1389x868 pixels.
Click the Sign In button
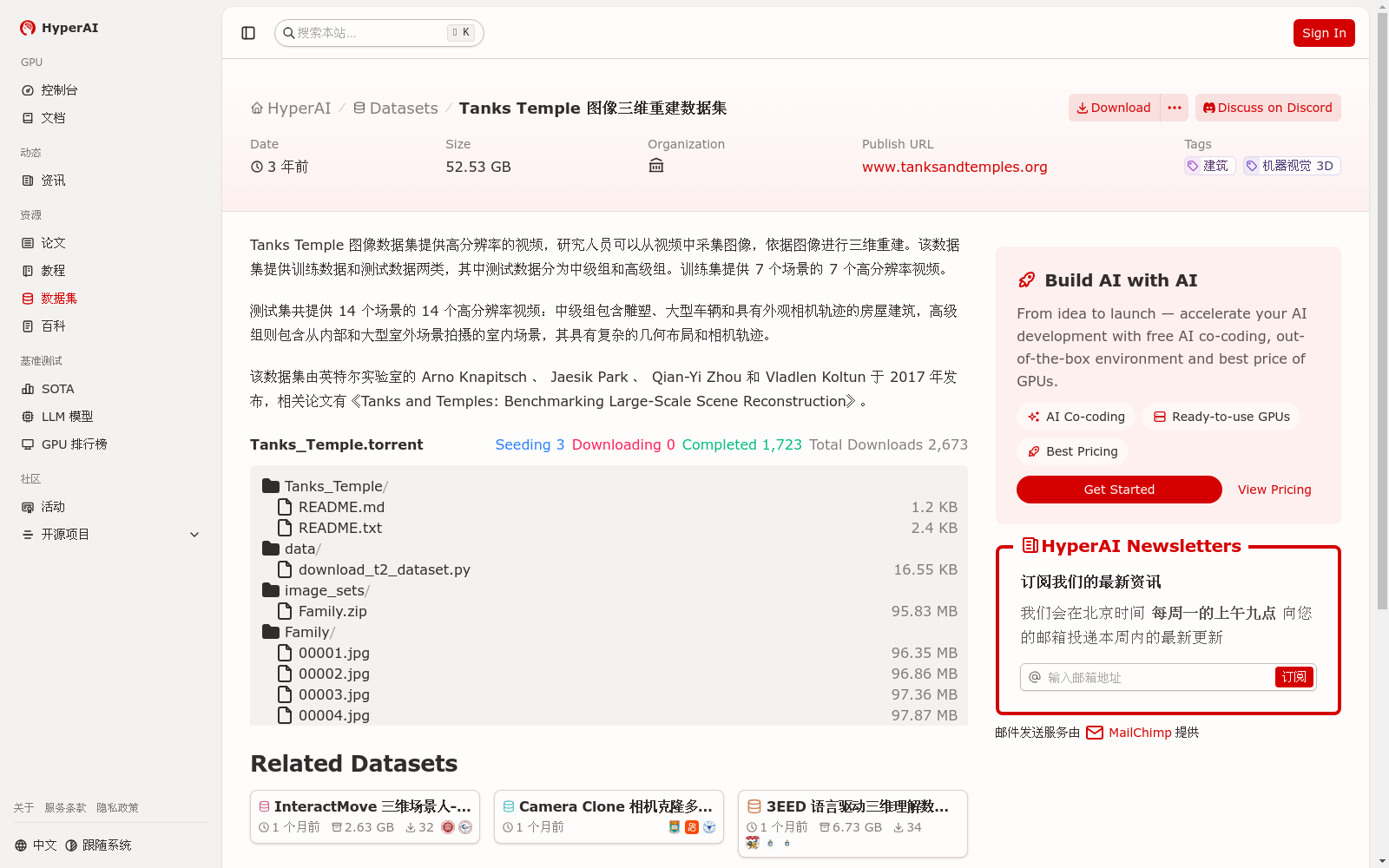(1324, 33)
